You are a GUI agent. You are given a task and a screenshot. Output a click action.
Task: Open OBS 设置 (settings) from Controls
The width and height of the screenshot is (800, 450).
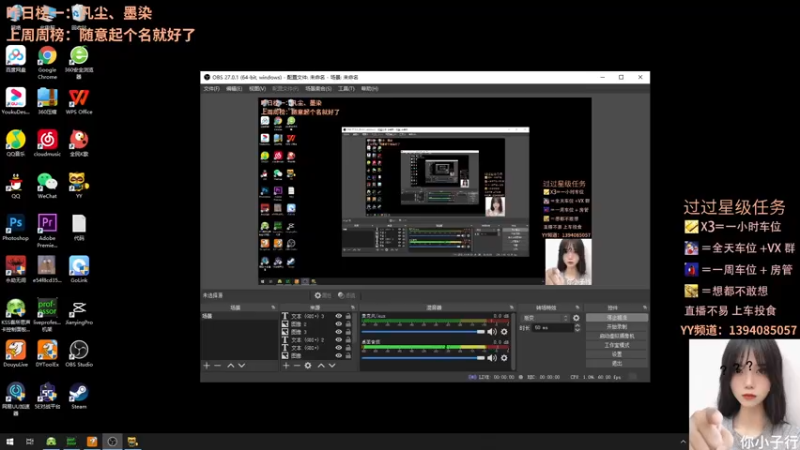pos(617,354)
